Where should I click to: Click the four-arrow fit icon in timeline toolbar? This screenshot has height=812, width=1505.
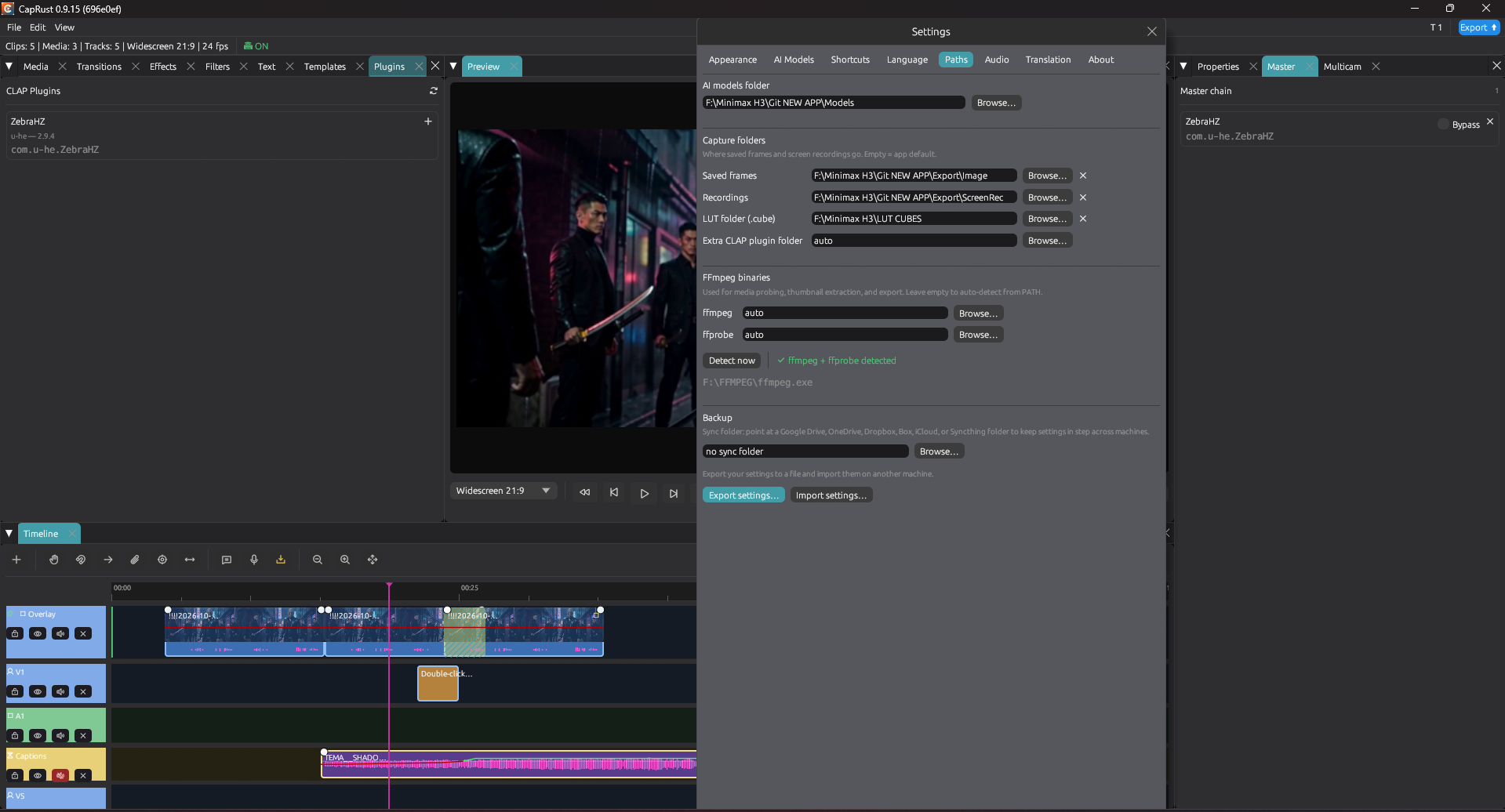(x=373, y=560)
